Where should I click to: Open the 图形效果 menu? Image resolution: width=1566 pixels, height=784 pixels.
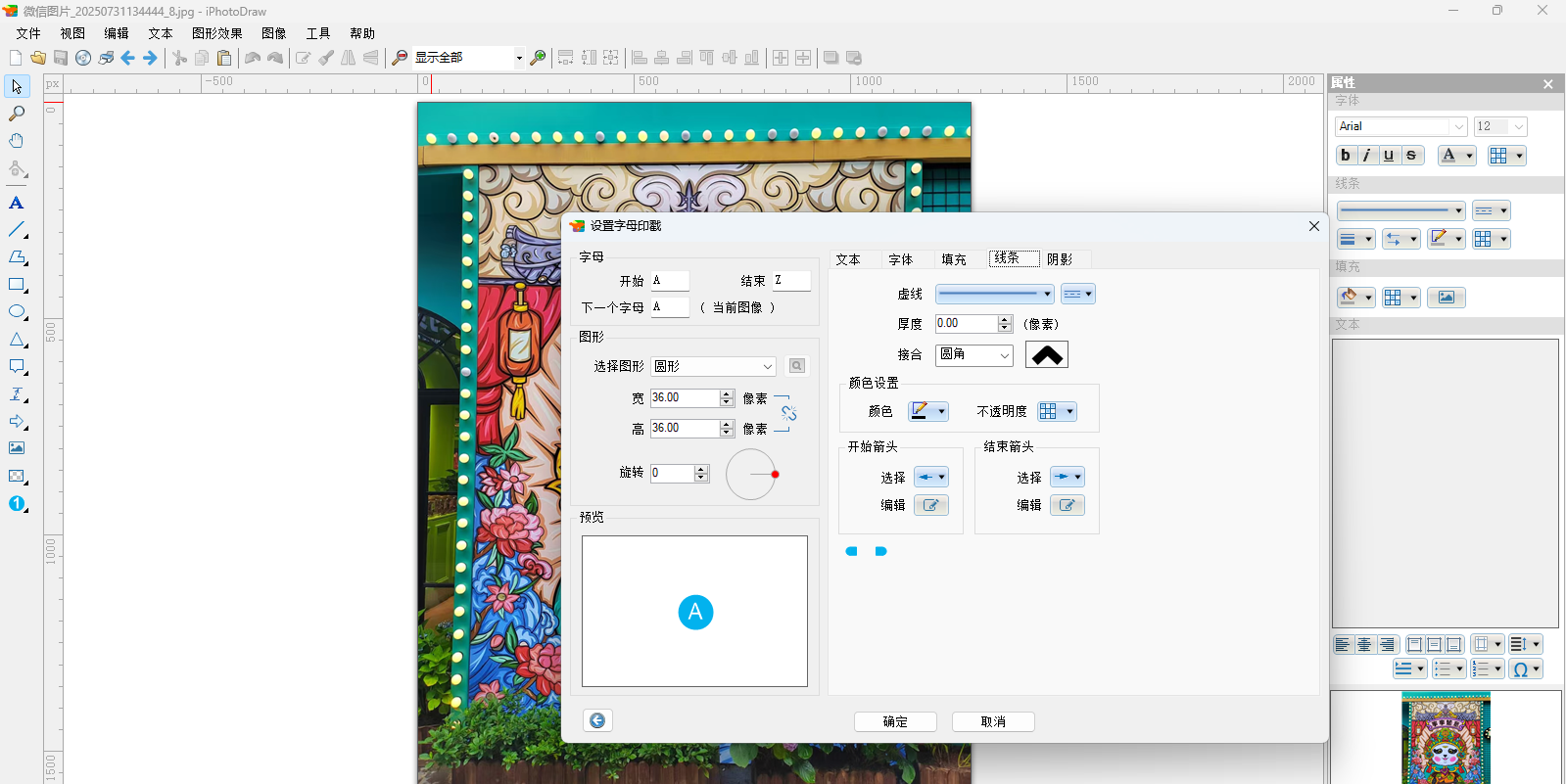[x=216, y=33]
